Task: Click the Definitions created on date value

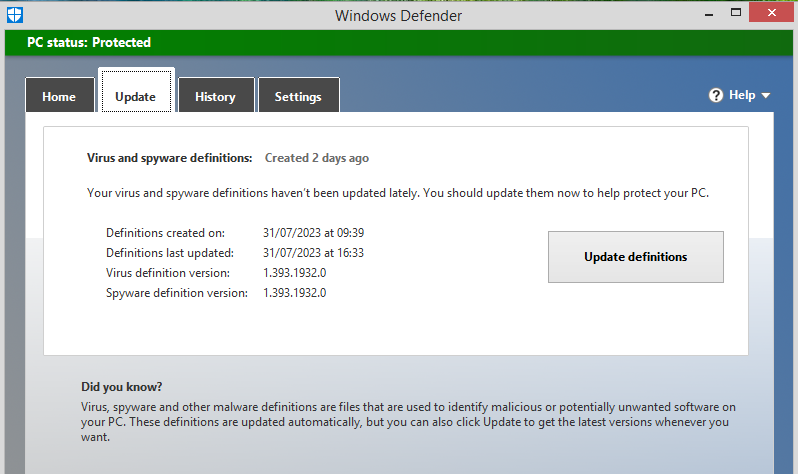Action: coord(313,233)
